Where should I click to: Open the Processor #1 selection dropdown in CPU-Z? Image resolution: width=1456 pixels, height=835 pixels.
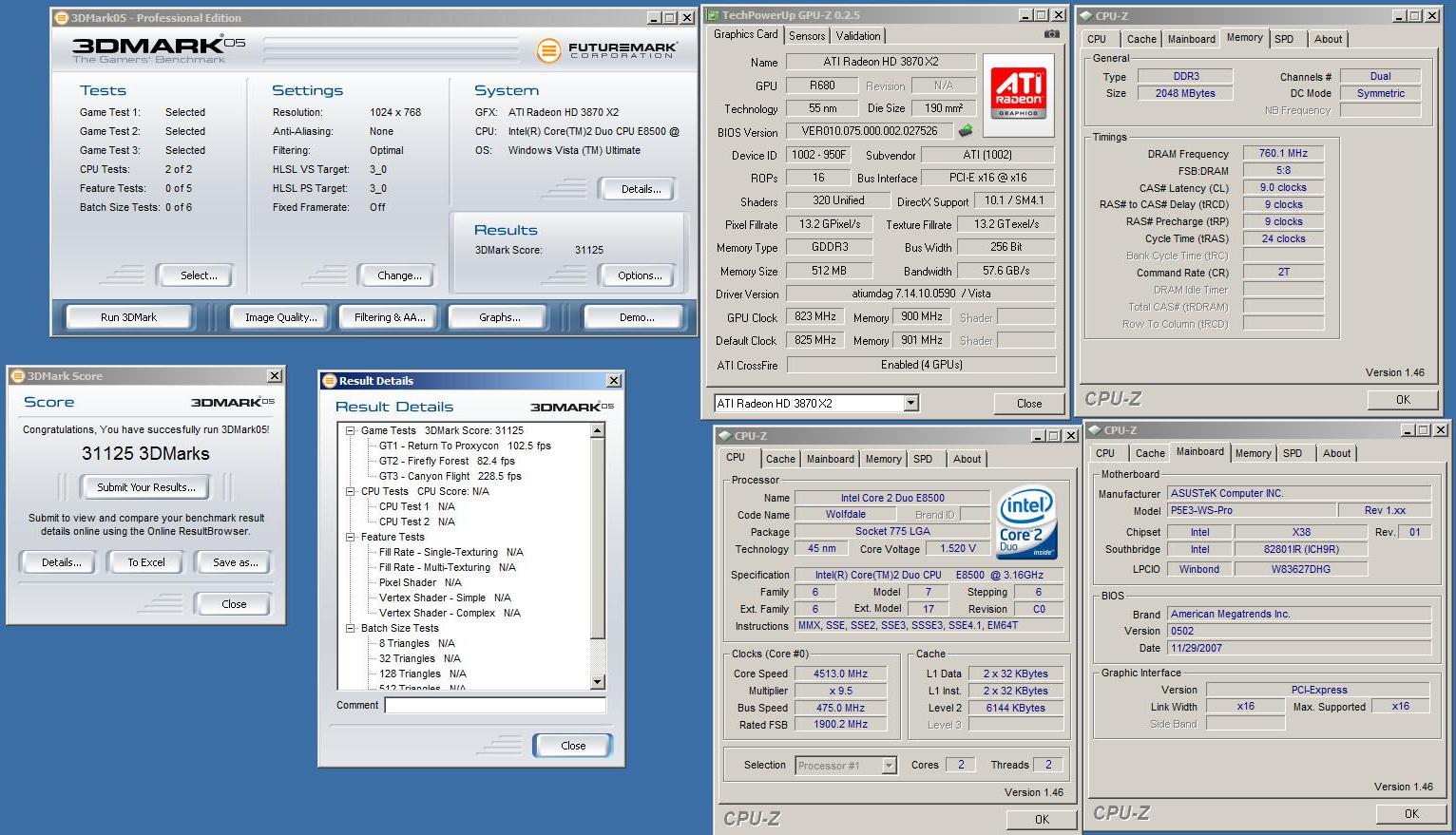click(x=889, y=766)
